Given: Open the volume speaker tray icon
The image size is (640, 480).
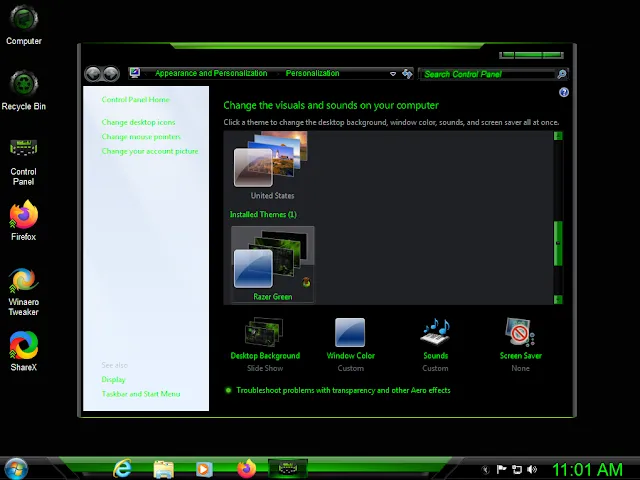Looking at the screenshot, I should 532,469.
